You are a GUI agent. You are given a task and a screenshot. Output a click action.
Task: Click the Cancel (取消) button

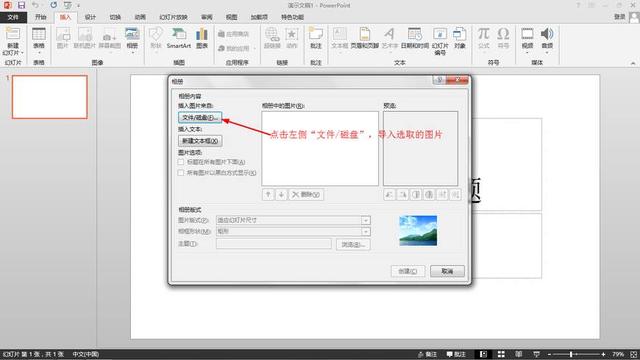tap(447, 271)
